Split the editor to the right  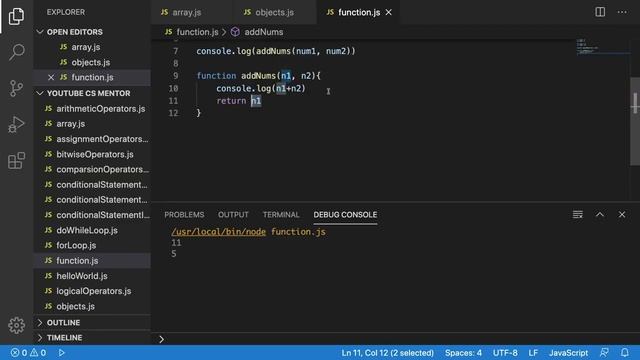pos(600,12)
